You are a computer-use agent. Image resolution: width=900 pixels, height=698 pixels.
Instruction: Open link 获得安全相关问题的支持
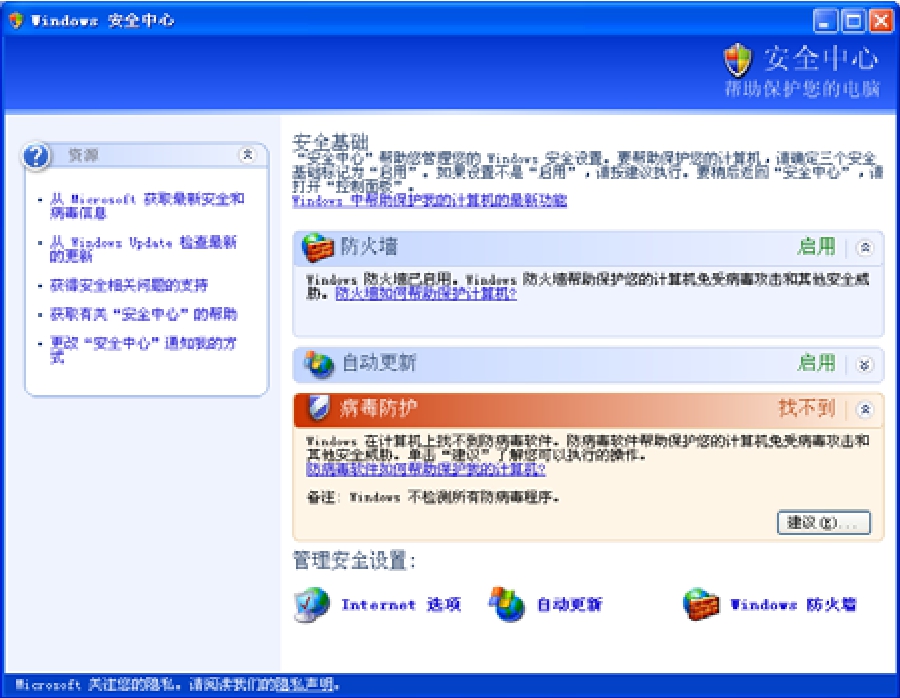click(x=129, y=285)
